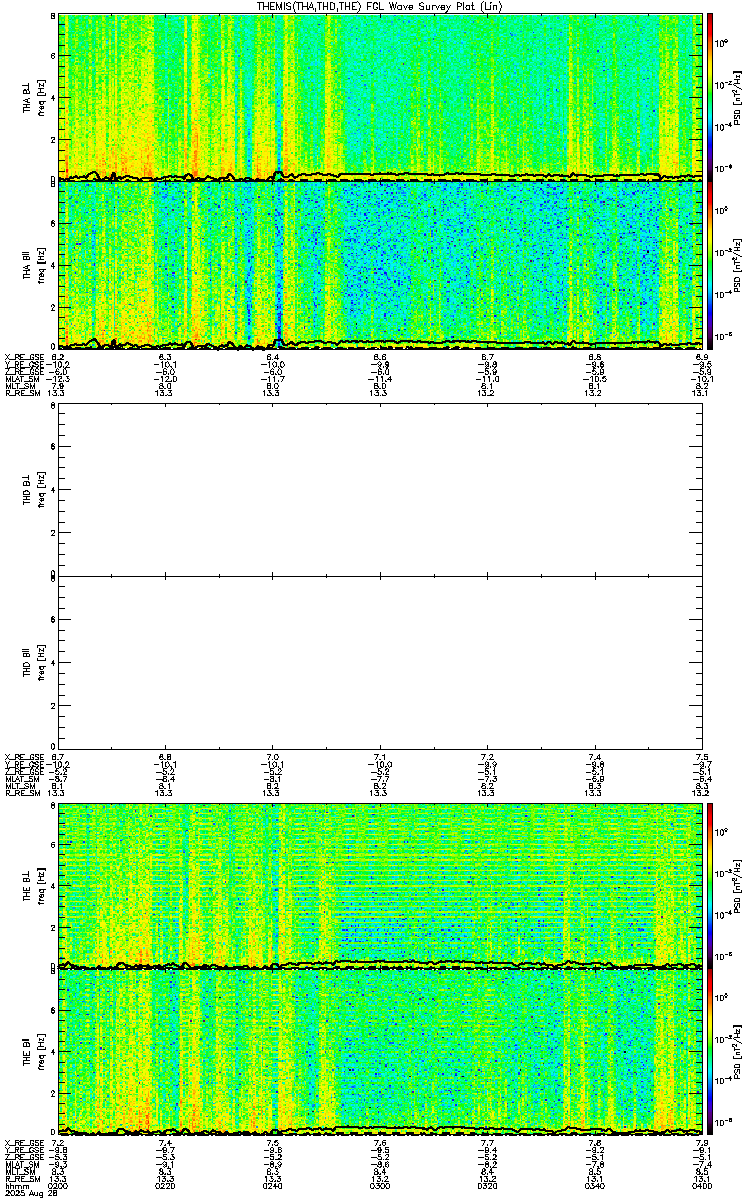This screenshot has height=1200, width=750.
Task: Select the THA BL spectrogram panel
Action: pyautogui.click(x=380, y=97)
